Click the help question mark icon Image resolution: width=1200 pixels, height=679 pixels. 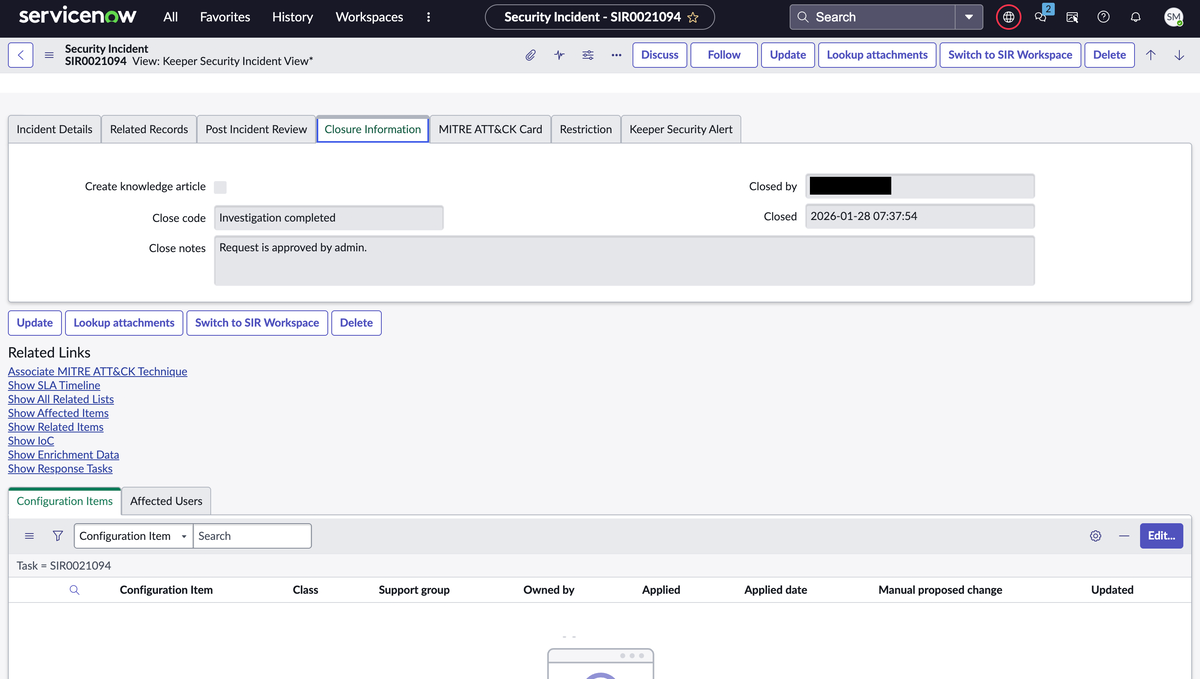pyautogui.click(x=1103, y=17)
